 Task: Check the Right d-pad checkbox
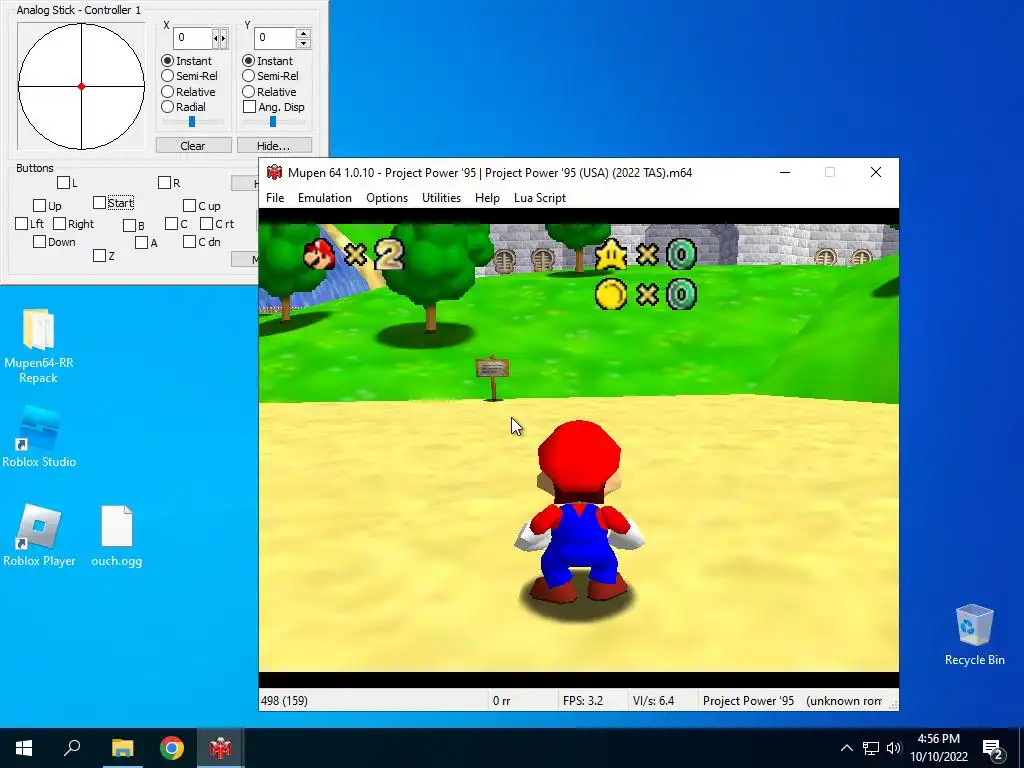click(x=59, y=223)
